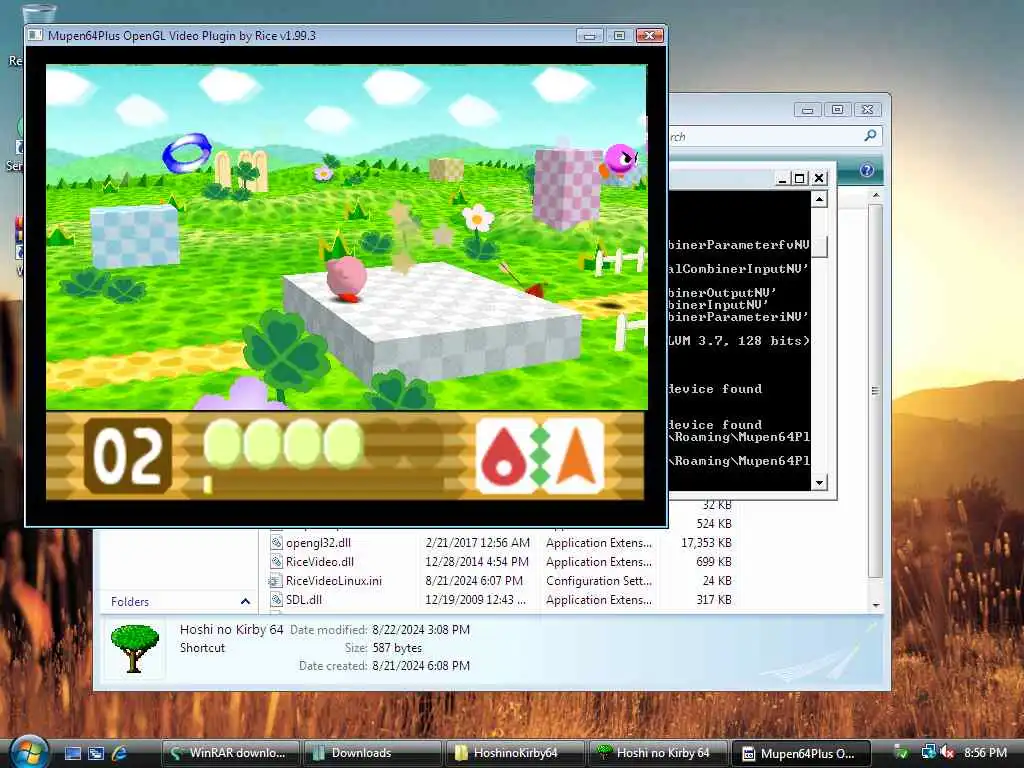The height and width of the screenshot is (768, 1024).
Task: Click Size value 587 bytes
Action: pos(397,648)
